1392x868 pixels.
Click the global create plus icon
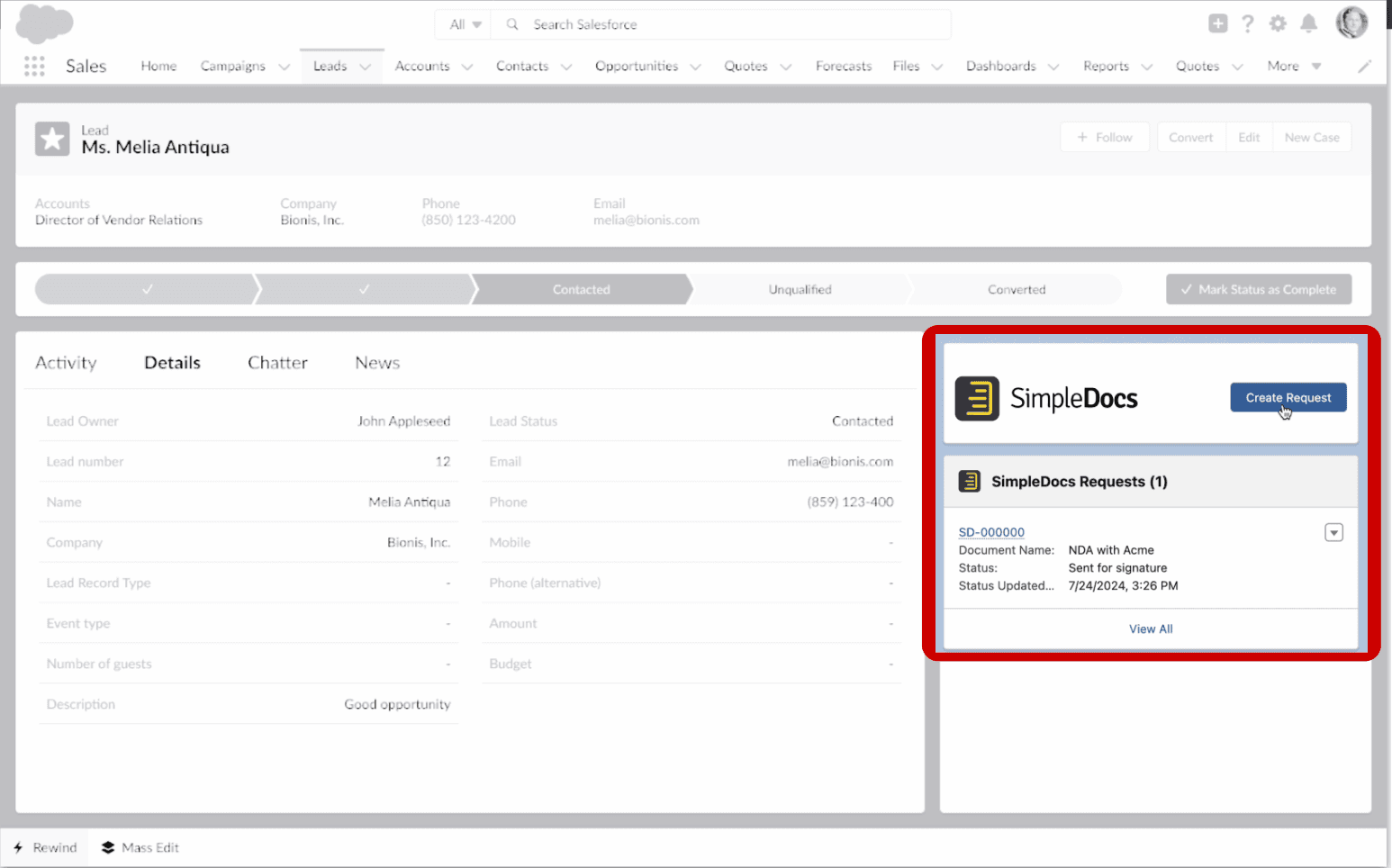point(1218,23)
